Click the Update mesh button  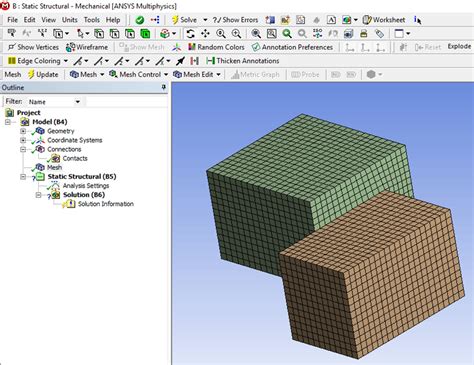[43, 75]
